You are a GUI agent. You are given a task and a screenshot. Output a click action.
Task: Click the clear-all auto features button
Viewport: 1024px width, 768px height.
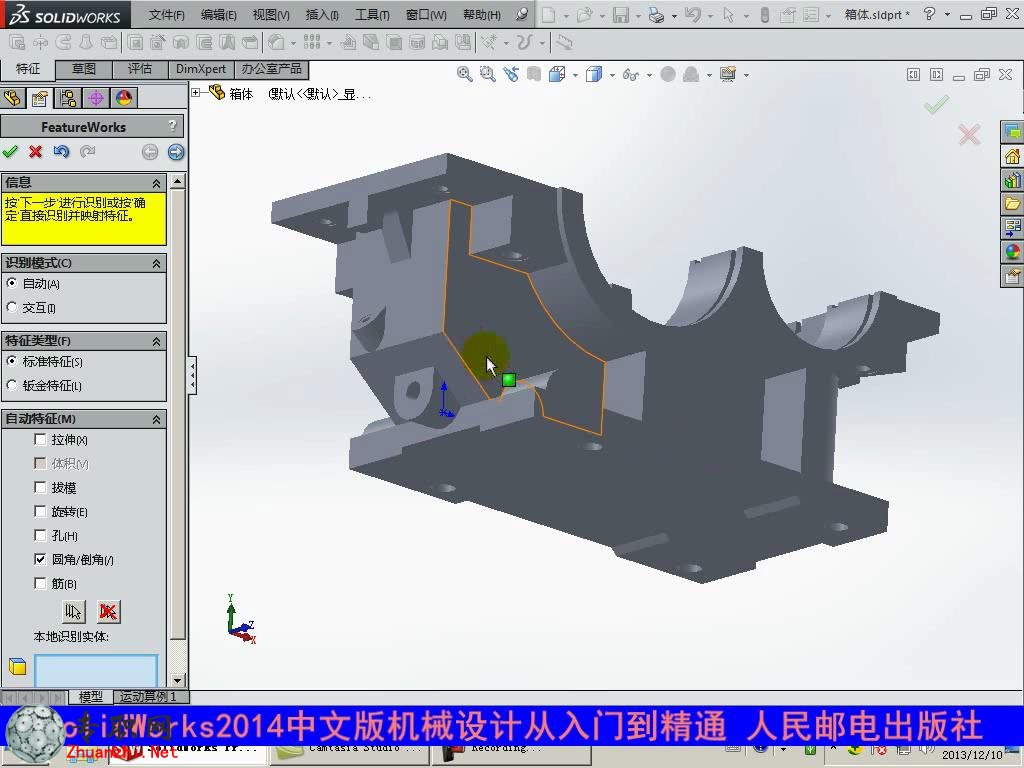click(x=108, y=612)
